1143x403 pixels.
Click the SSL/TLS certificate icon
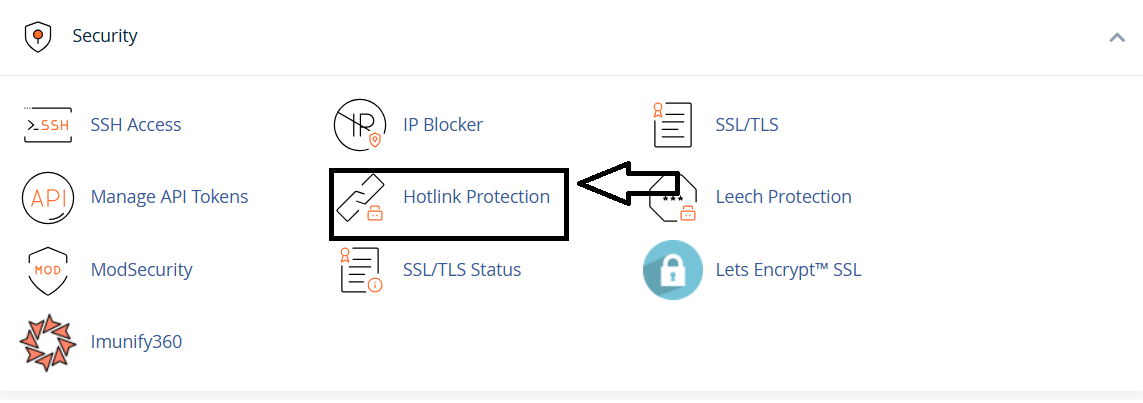click(672, 125)
